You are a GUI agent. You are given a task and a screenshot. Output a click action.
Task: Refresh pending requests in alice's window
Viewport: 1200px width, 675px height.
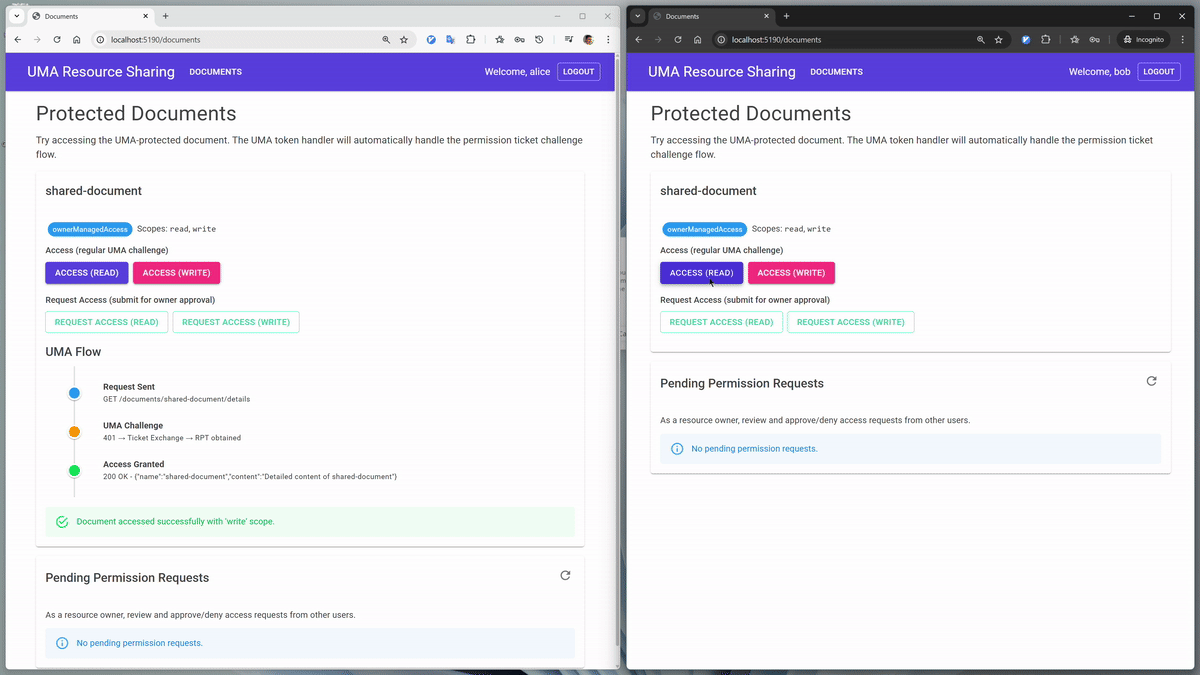(x=565, y=576)
